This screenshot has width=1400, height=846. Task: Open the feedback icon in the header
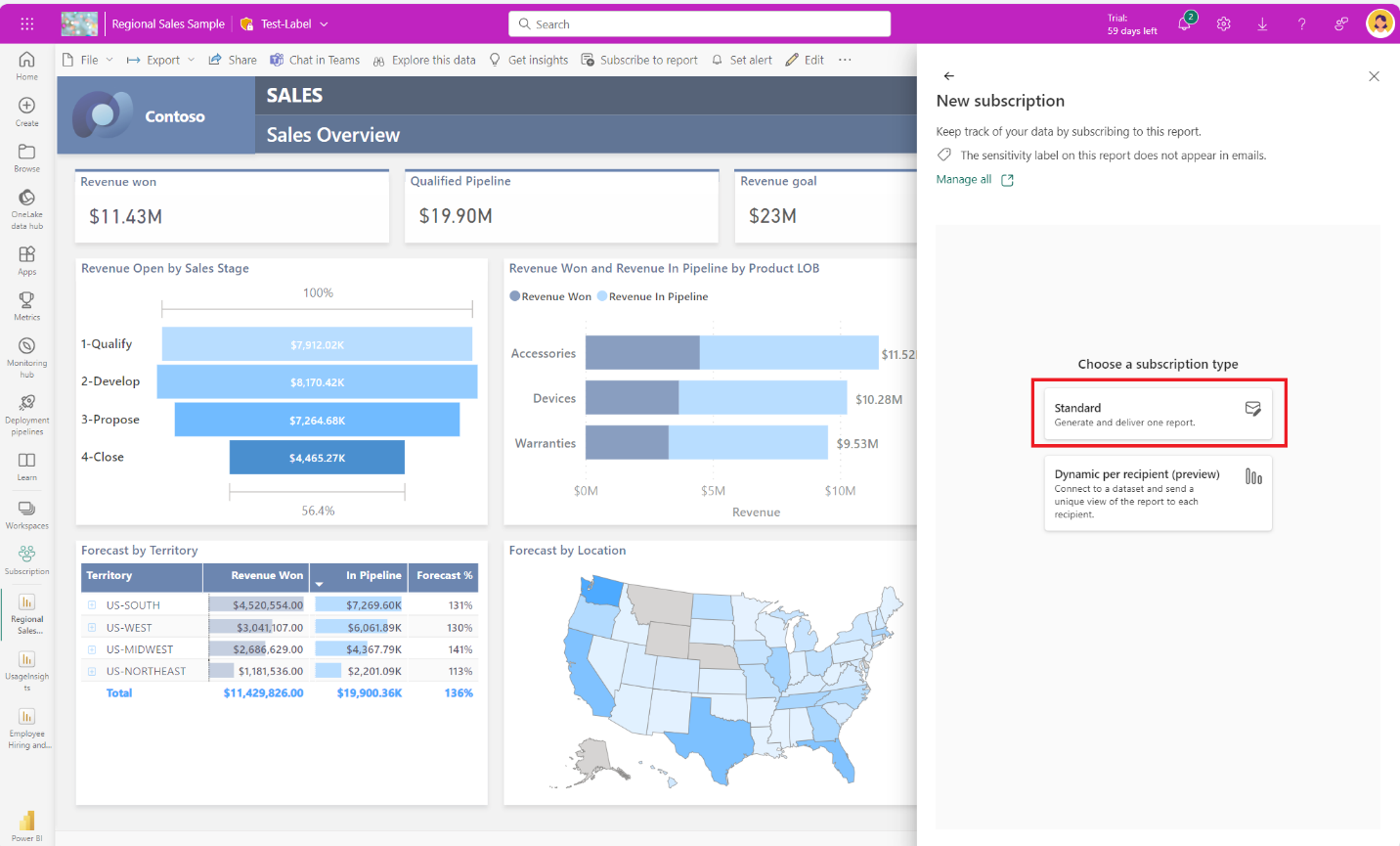coord(1341,23)
